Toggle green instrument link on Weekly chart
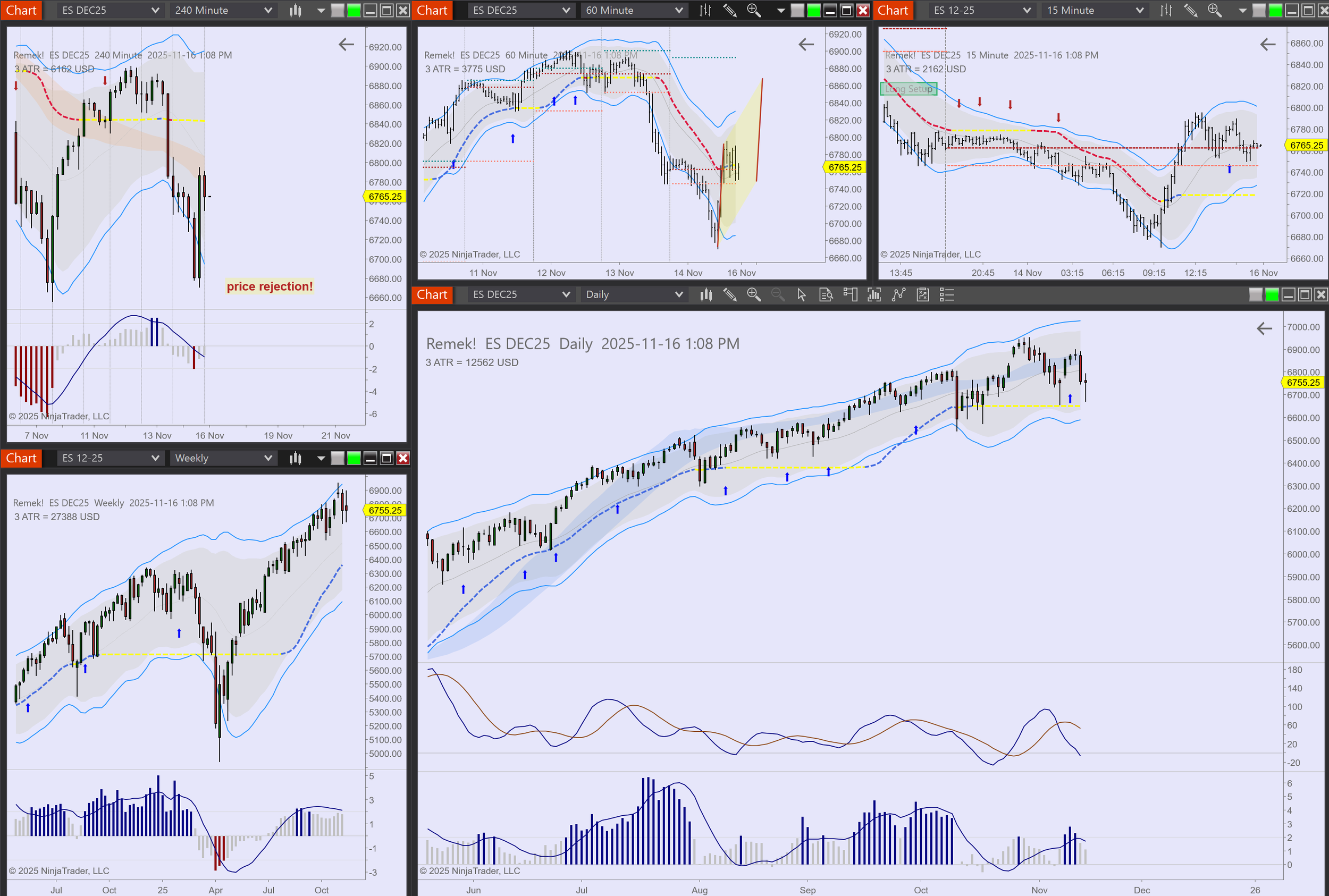This screenshot has width=1329, height=896. [x=354, y=458]
